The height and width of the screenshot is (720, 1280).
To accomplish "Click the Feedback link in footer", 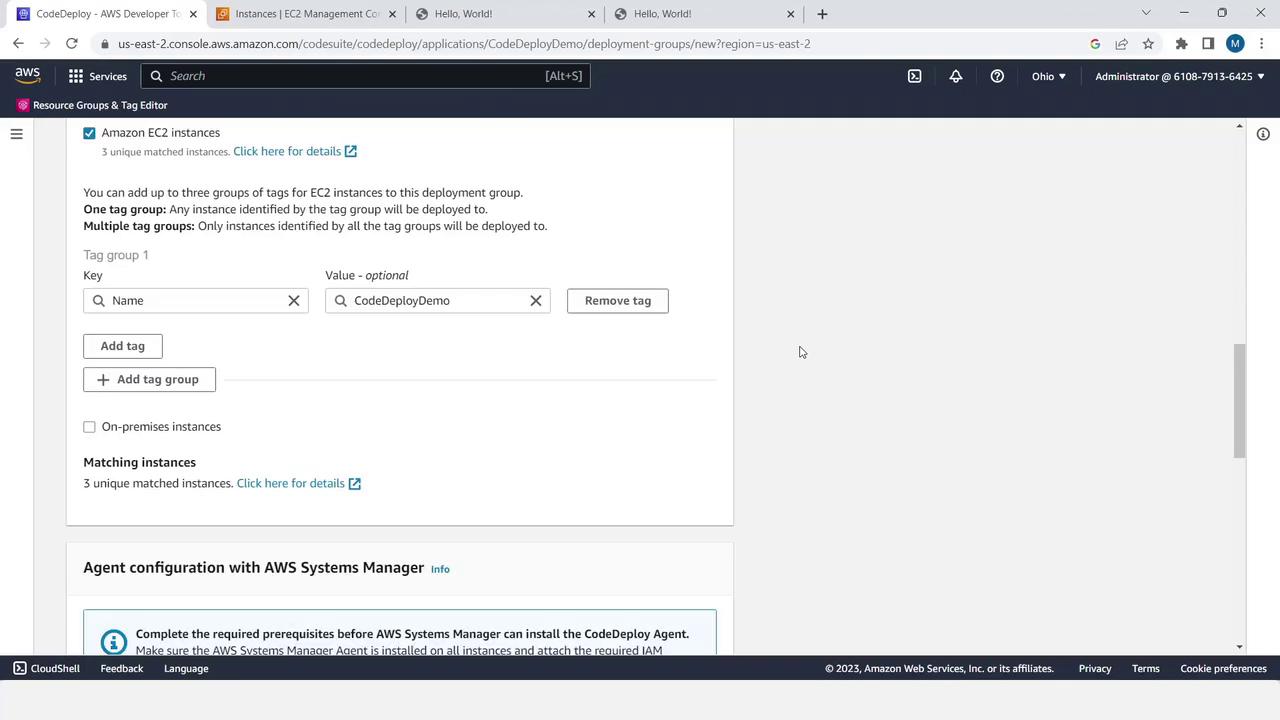I will click(x=122, y=669).
